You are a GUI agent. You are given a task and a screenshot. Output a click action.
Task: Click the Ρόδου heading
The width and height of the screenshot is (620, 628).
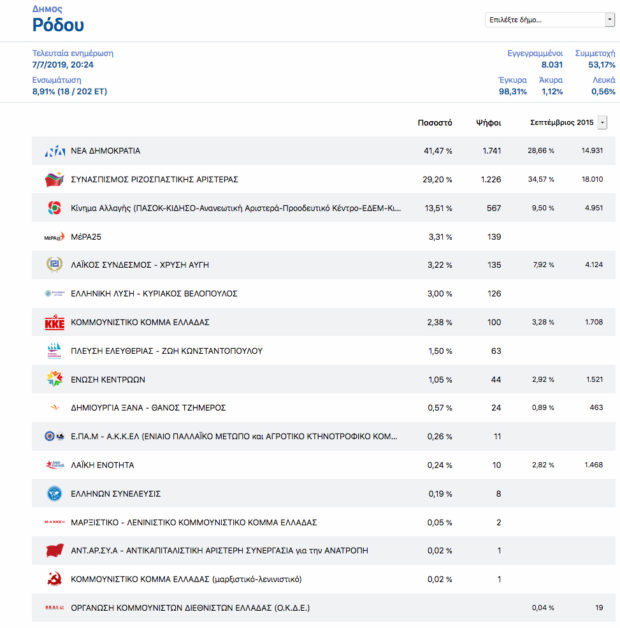coord(58,25)
